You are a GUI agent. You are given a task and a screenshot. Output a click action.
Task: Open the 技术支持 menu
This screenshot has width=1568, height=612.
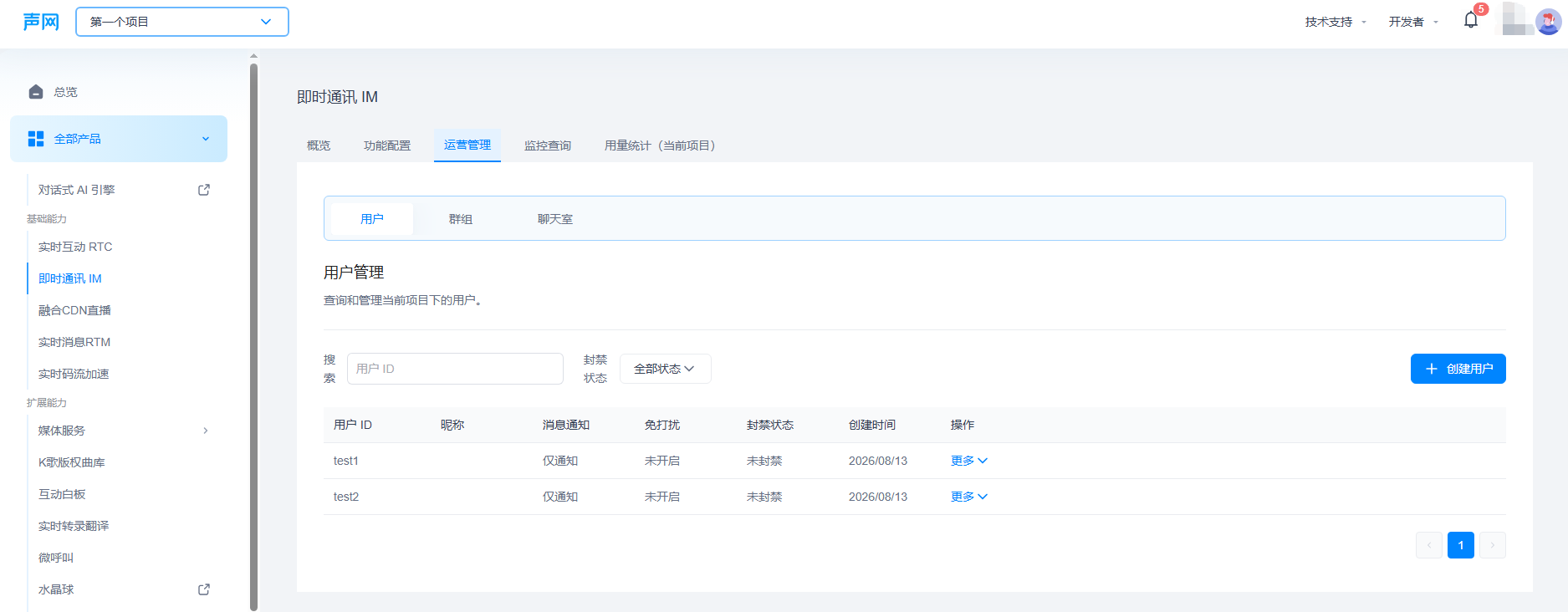coord(1336,22)
